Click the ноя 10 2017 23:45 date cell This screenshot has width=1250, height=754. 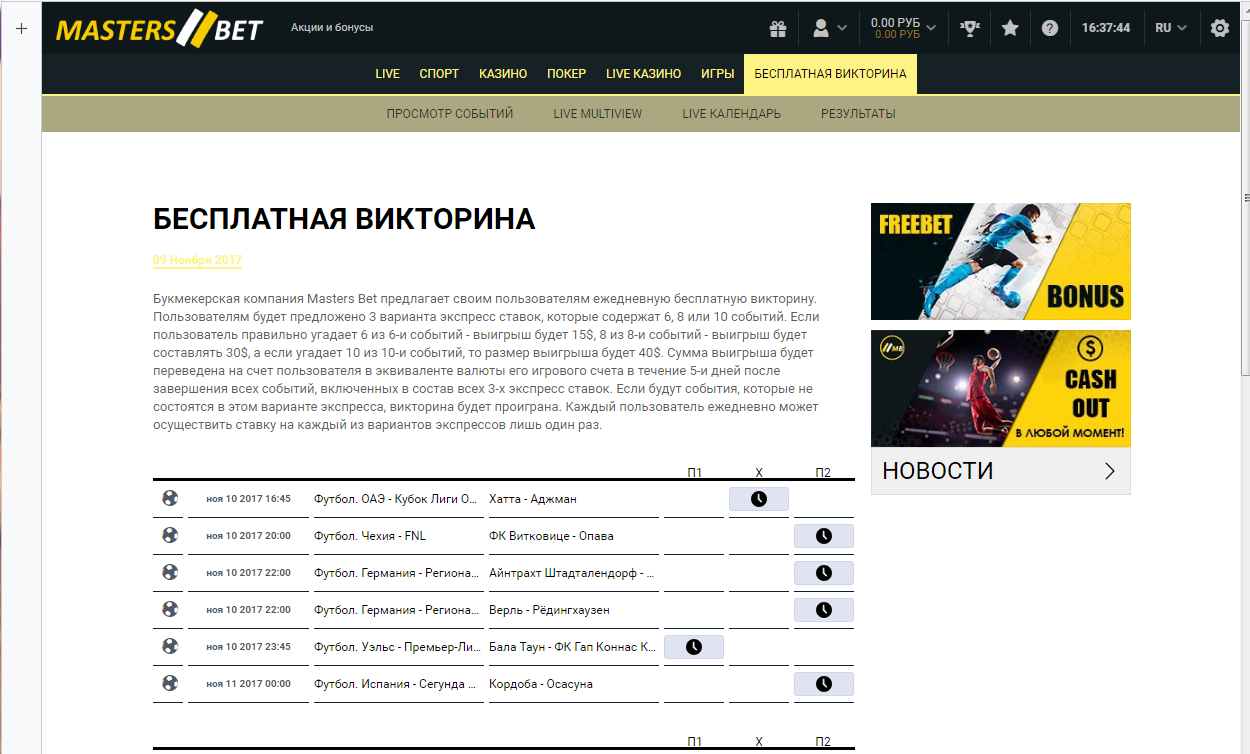point(248,647)
